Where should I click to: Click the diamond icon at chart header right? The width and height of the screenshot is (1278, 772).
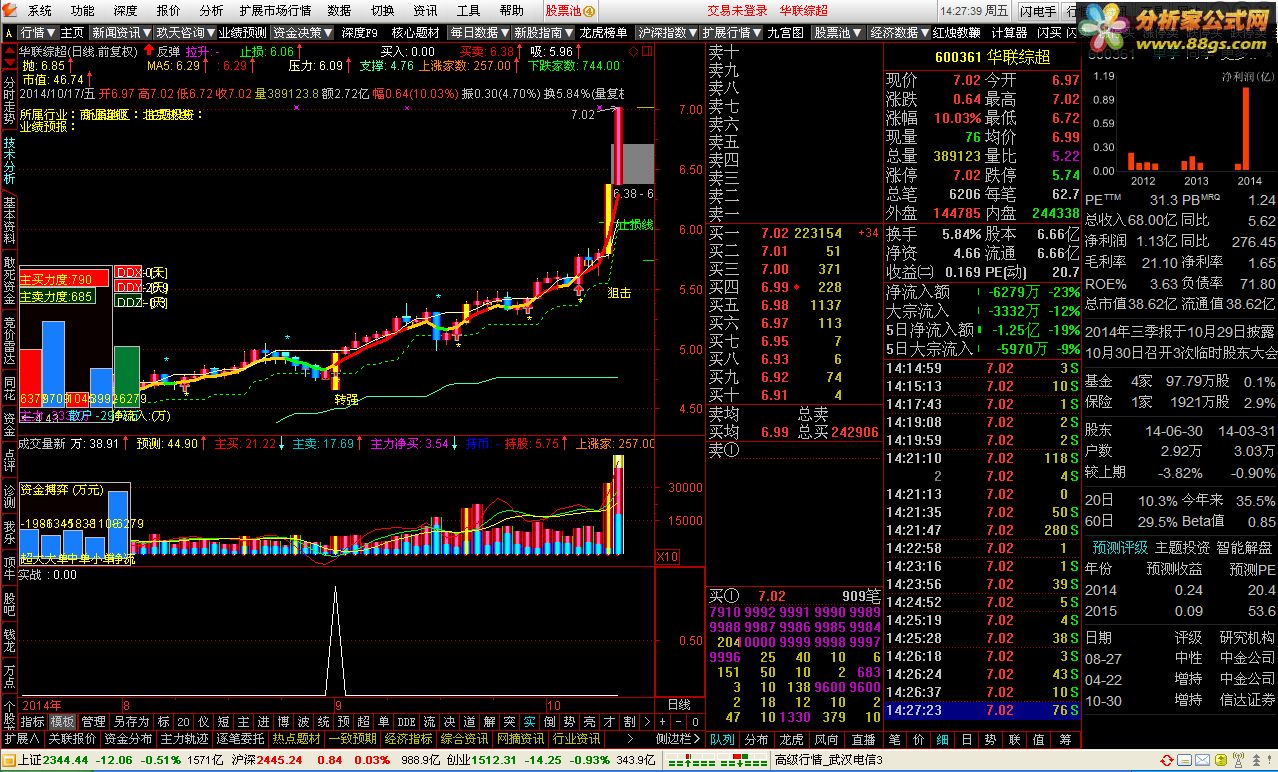[633, 51]
